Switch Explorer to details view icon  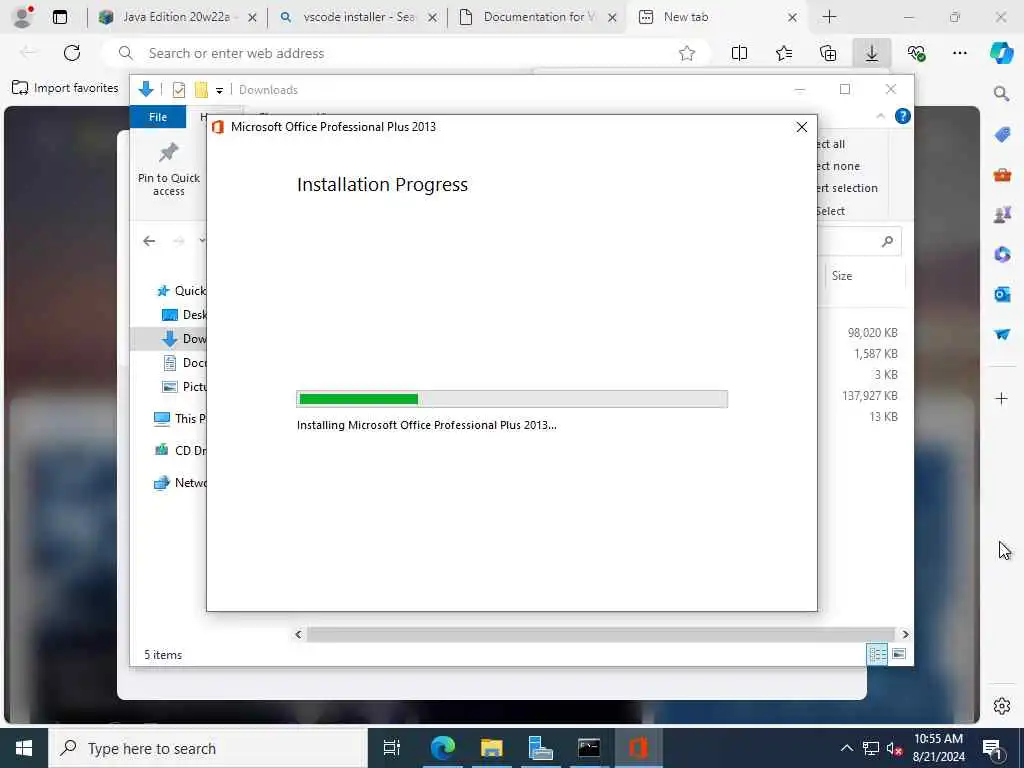(x=877, y=654)
